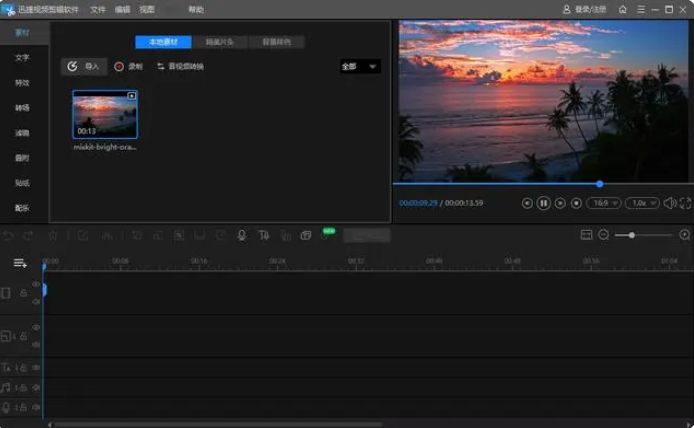Toggle text track eye visibility

(36, 367)
